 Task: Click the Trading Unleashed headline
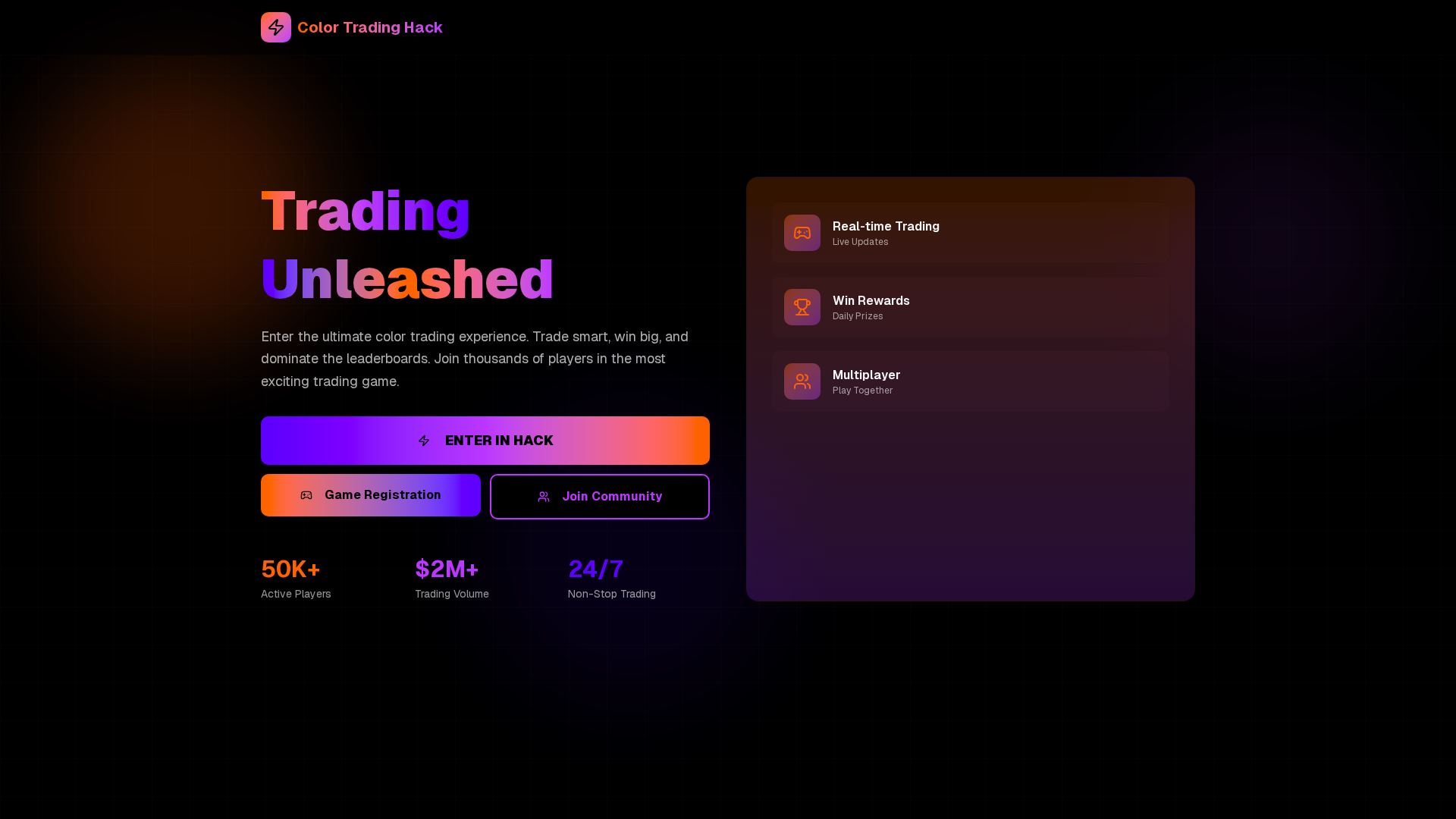tap(406, 243)
